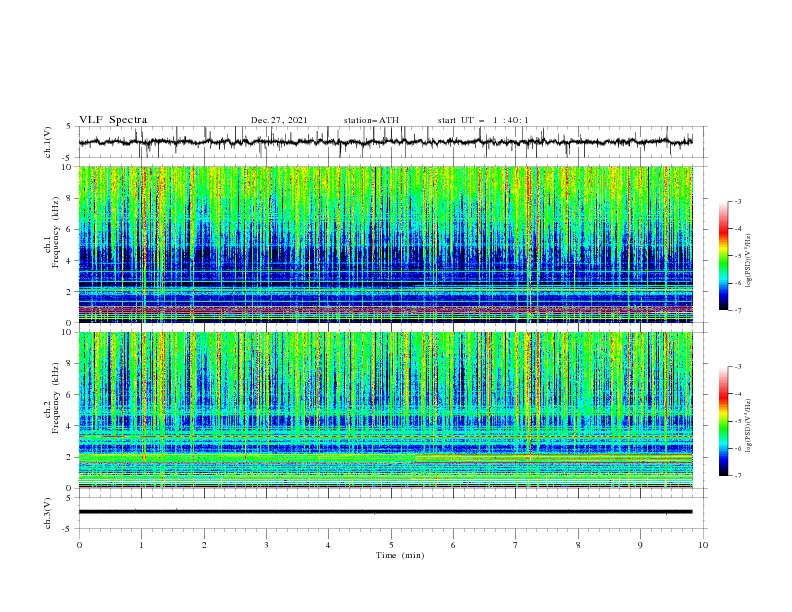Click the "Time (min)" x-axis label

400,555
